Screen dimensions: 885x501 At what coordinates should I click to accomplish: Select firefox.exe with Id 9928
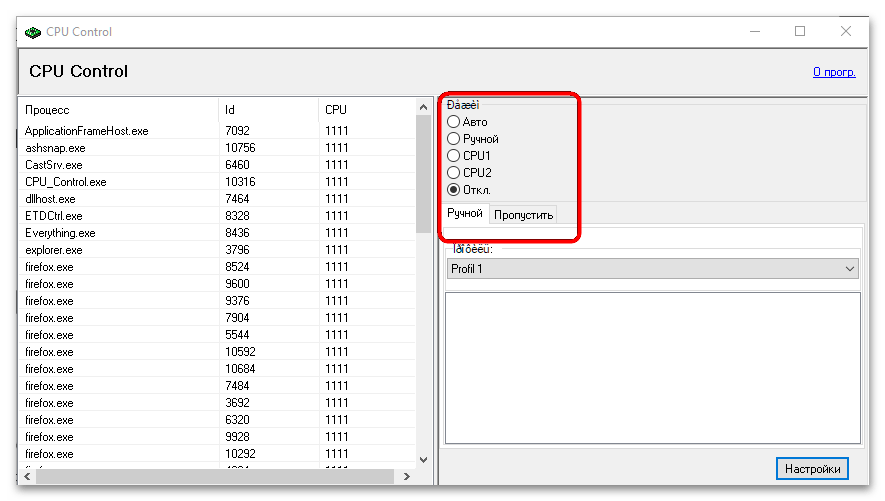[x=217, y=437]
